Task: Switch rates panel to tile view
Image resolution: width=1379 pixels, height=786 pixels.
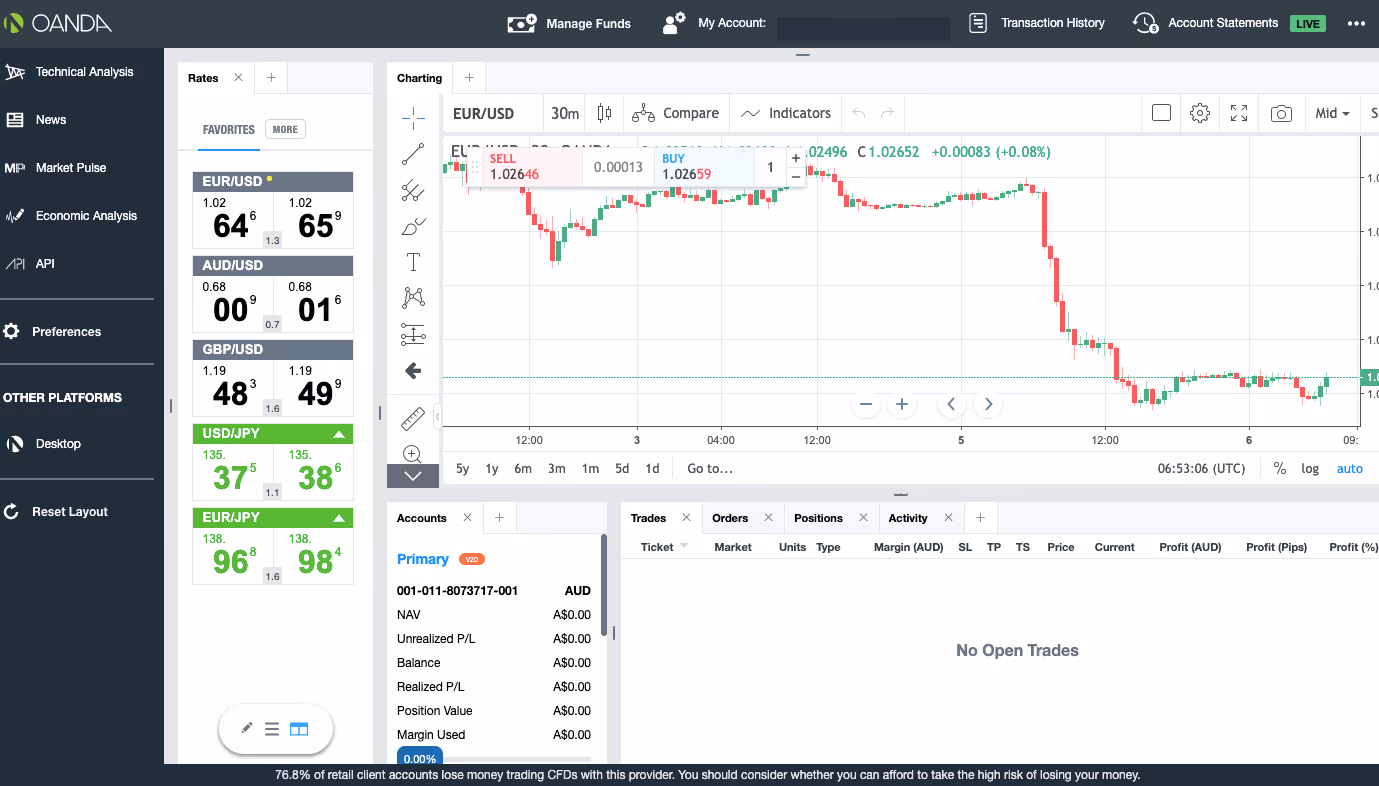Action: [x=299, y=729]
